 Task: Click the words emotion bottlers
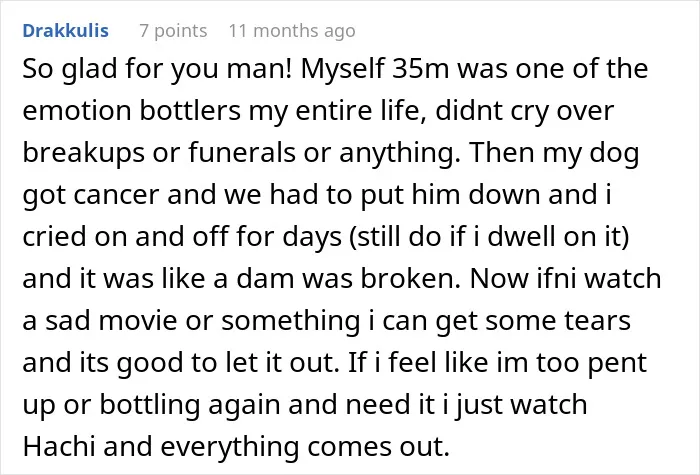132,111
